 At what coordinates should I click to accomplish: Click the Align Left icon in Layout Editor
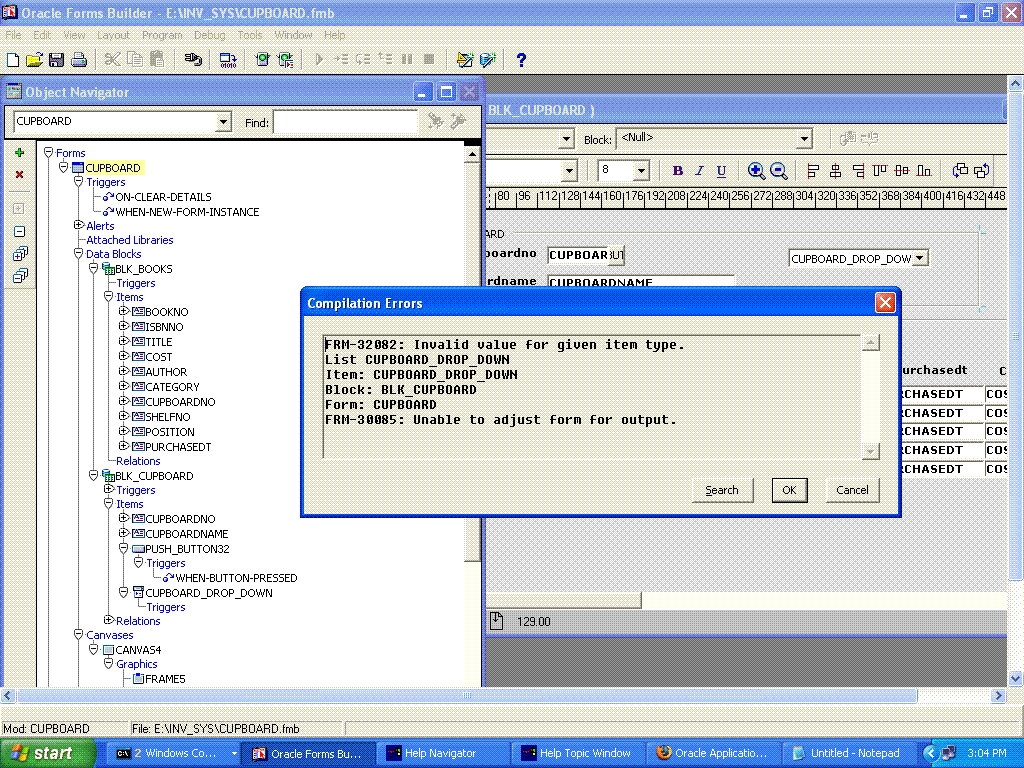[812, 171]
